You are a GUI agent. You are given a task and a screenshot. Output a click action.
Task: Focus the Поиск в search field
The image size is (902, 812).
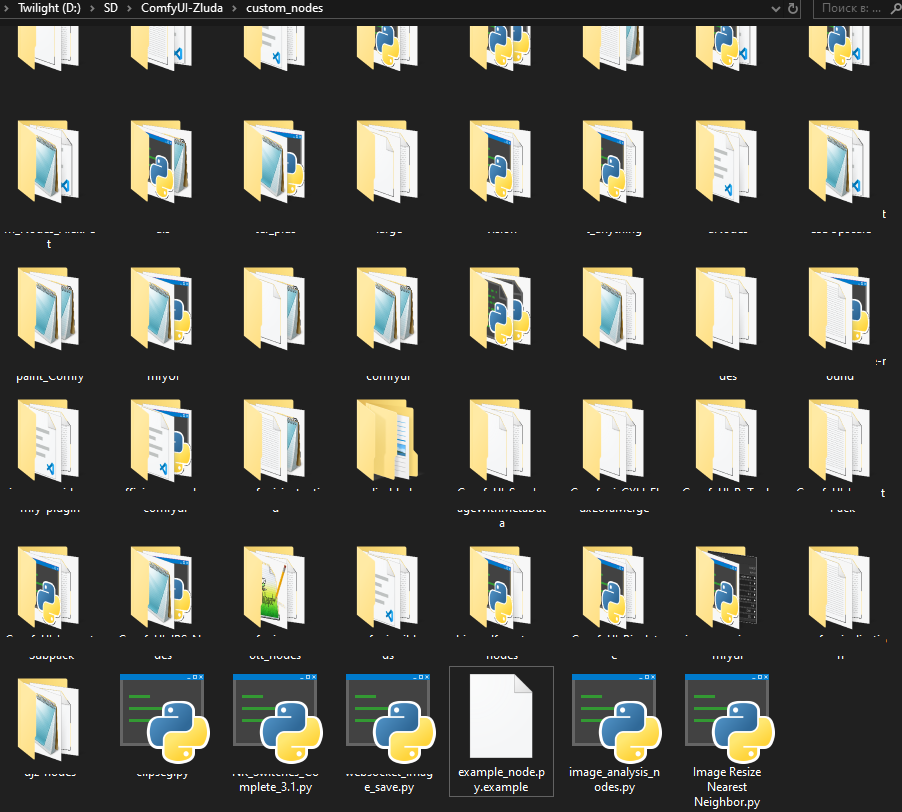pyautogui.click(x=857, y=9)
